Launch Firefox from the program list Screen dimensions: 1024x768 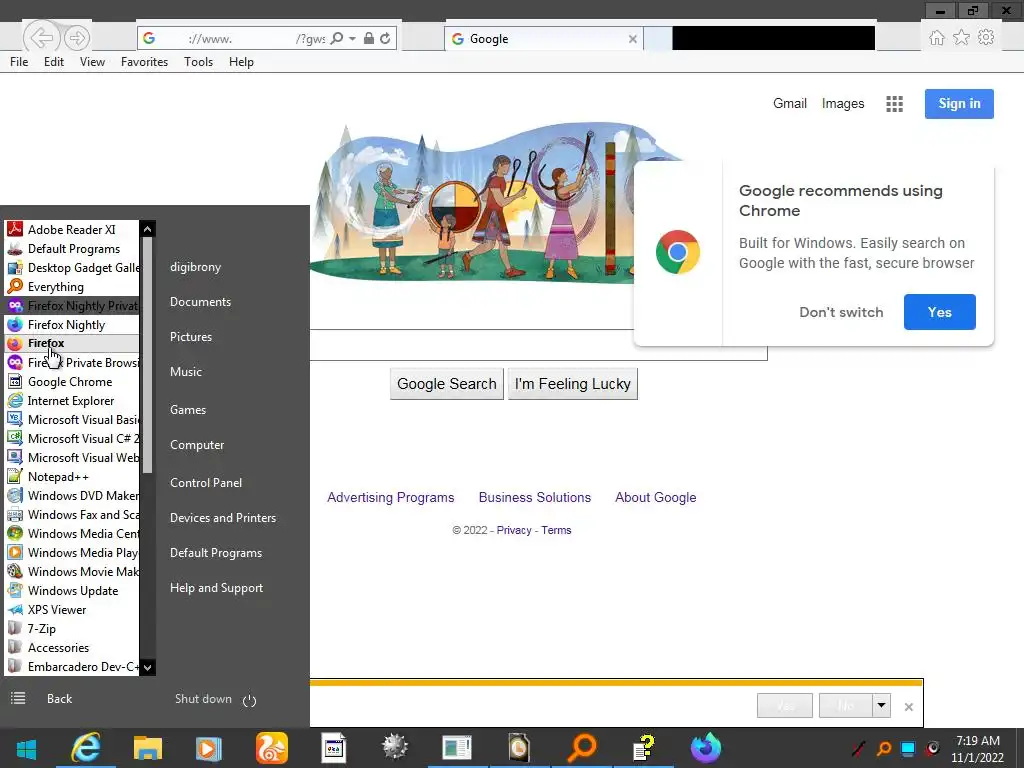(72, 343)
